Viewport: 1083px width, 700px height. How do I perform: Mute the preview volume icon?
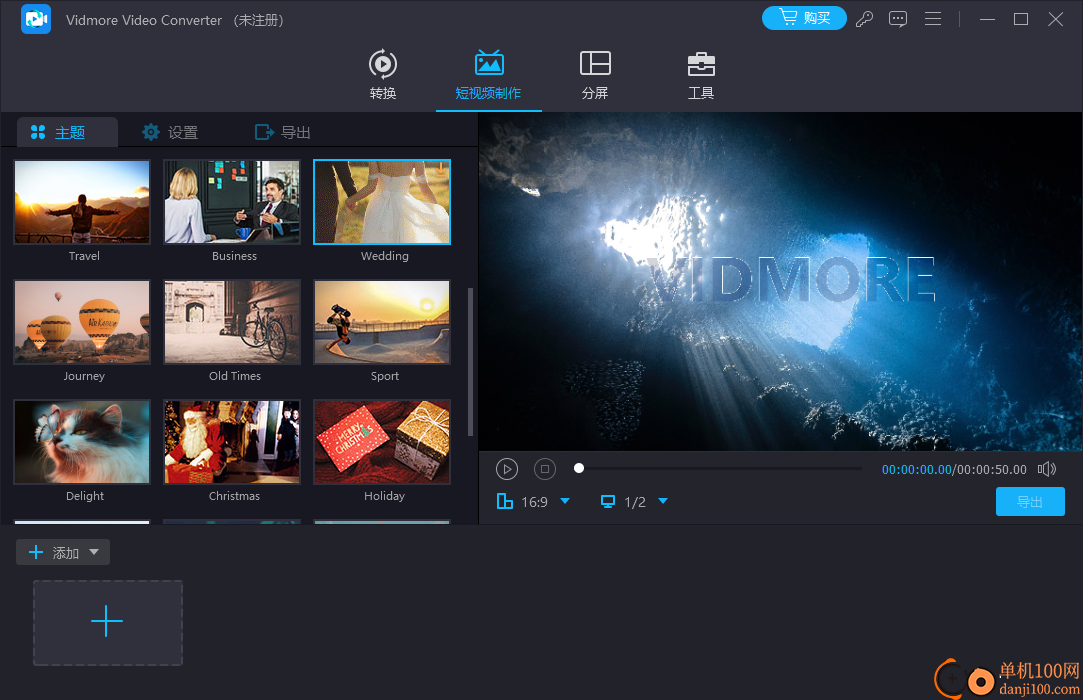tap(1046, 469)
